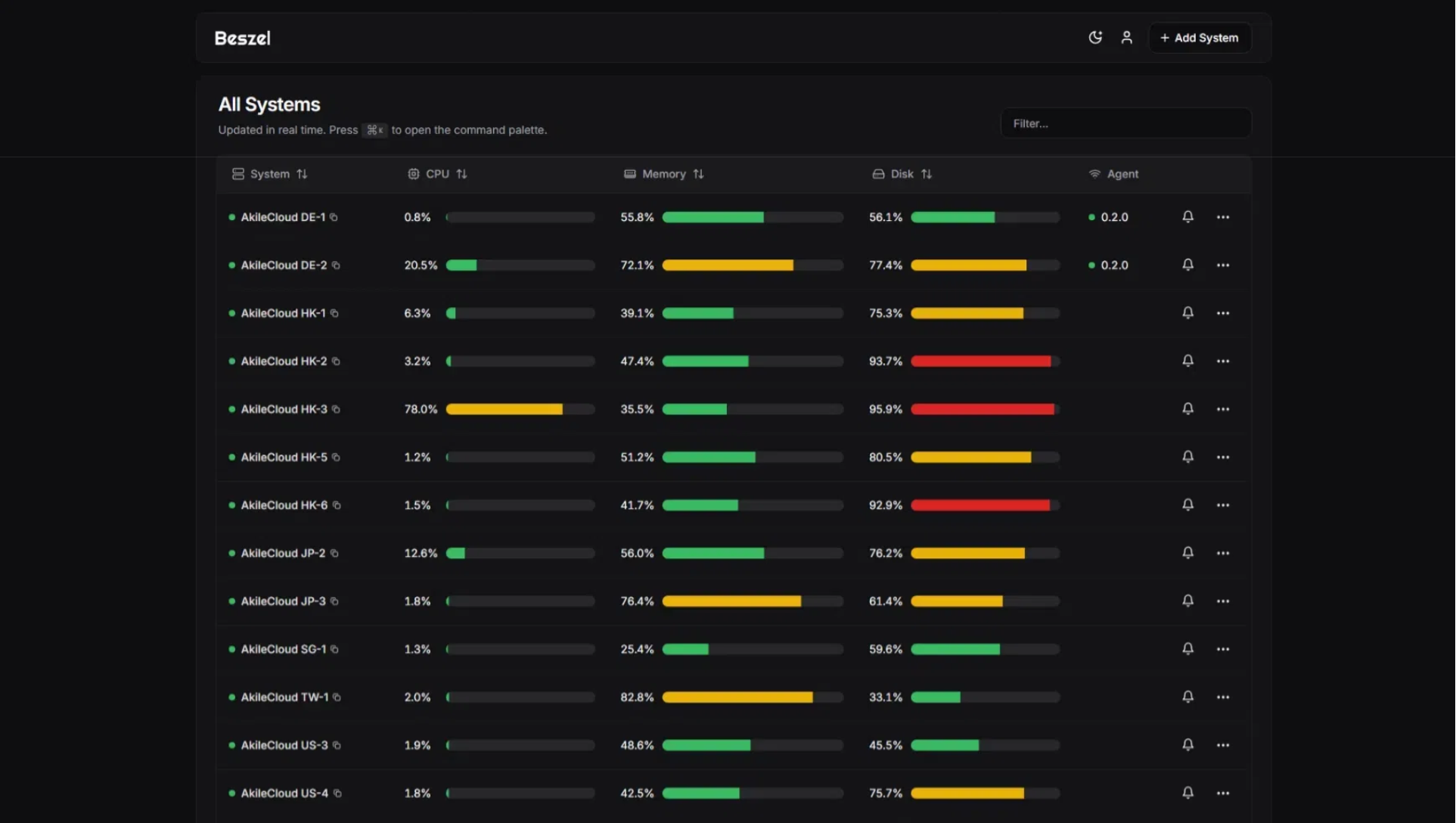The width and height of the screenshot is (1456, 823).
Task: Open the Beszel home logo
Action: click(x=242, y=39)
